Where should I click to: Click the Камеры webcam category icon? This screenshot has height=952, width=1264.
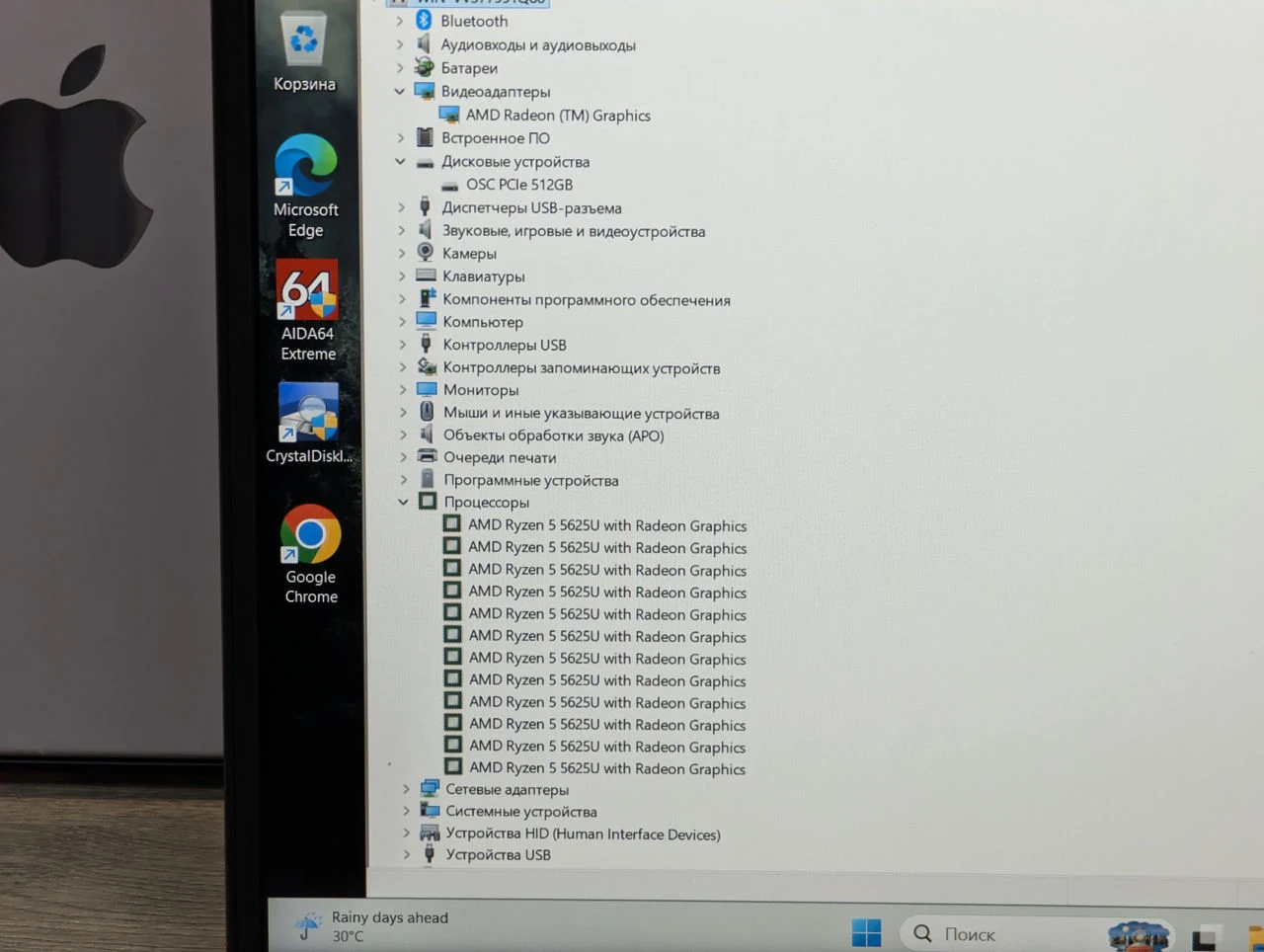pos(426,253)
